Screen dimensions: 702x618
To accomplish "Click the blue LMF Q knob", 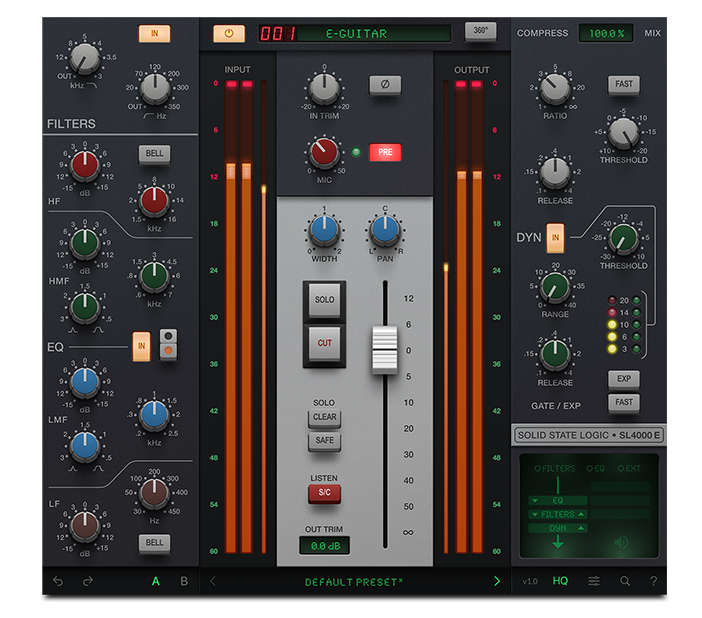I will [85, 447].
